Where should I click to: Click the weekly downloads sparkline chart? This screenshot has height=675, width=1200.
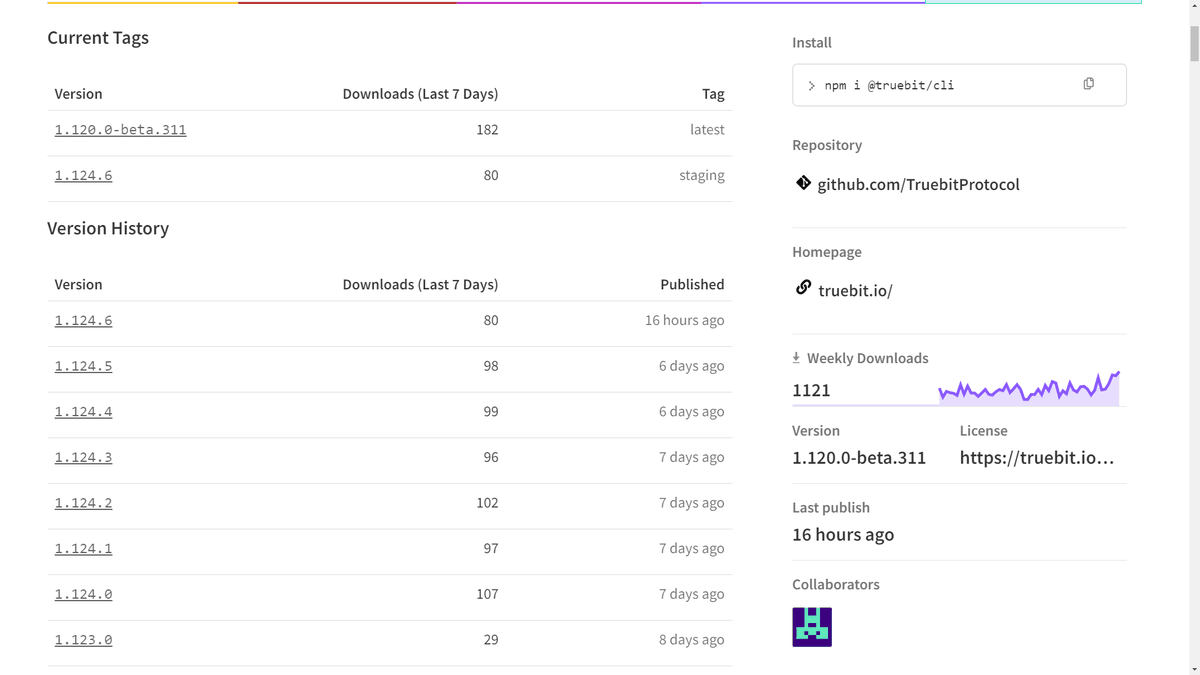point(1029,388)
